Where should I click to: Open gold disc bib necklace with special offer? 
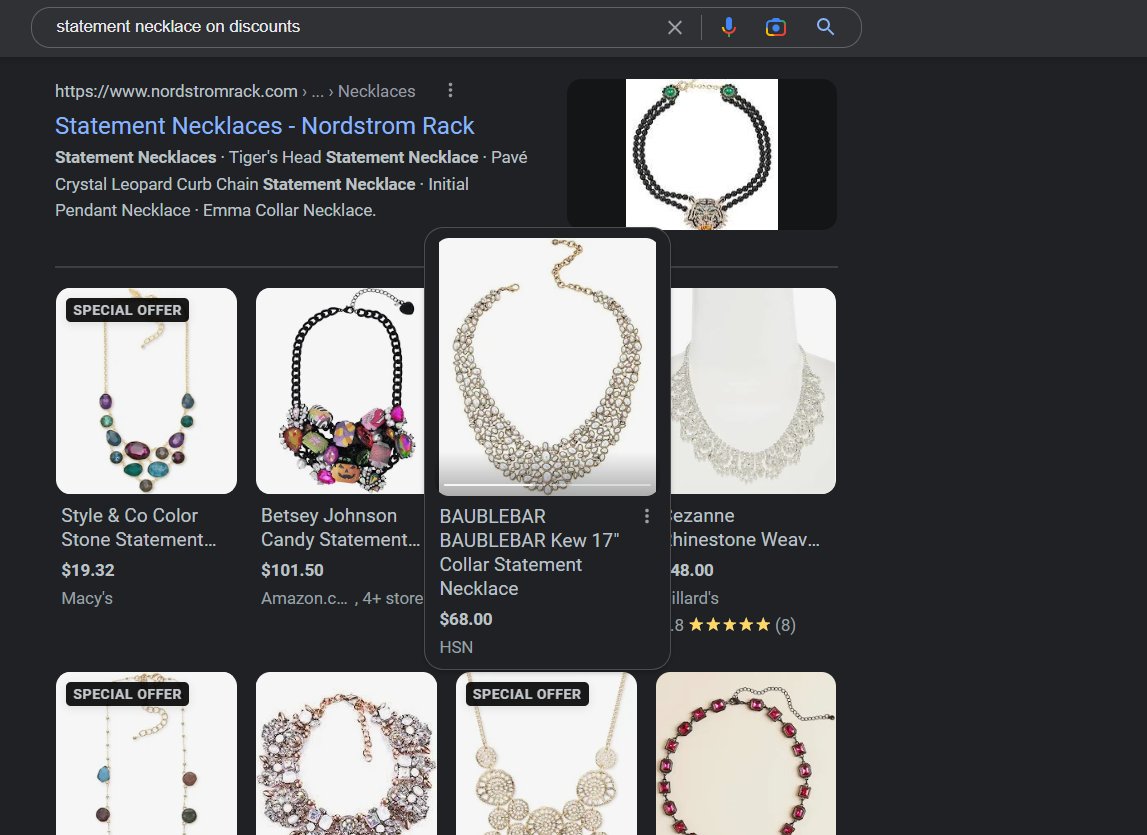pyautogui.click(x=546, y=754)
